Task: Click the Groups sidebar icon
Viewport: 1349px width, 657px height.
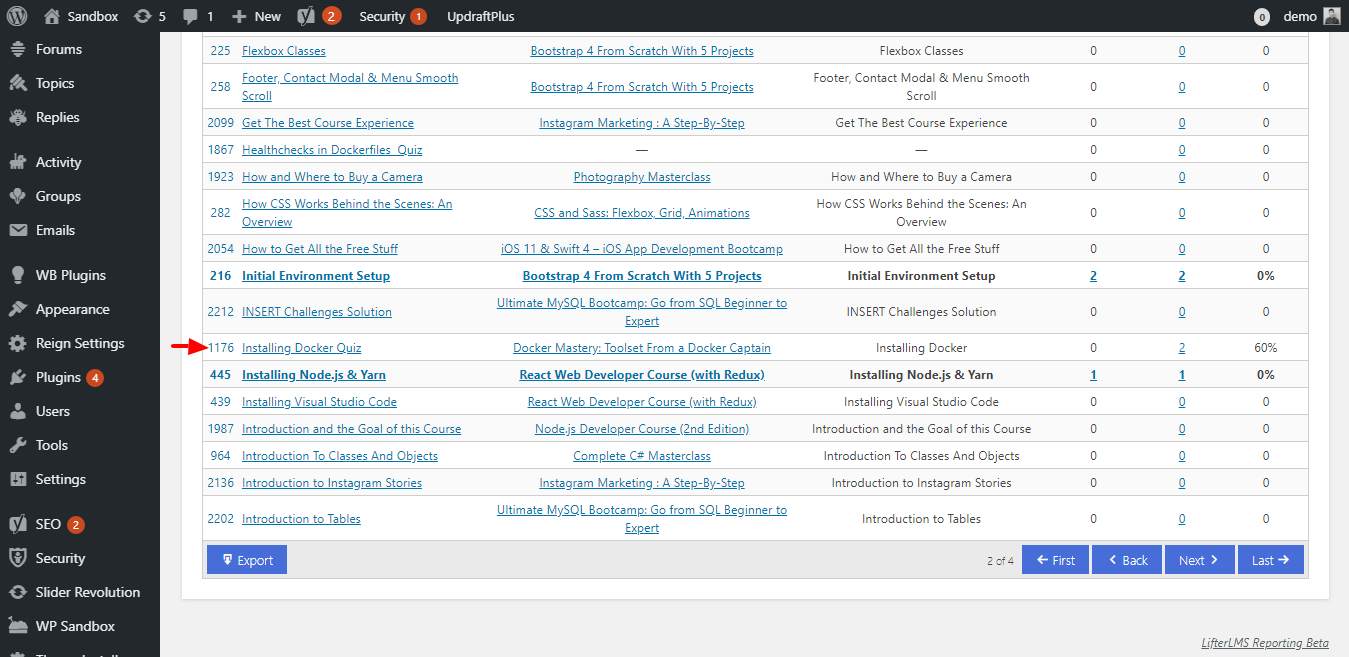Action: (17, 196)
